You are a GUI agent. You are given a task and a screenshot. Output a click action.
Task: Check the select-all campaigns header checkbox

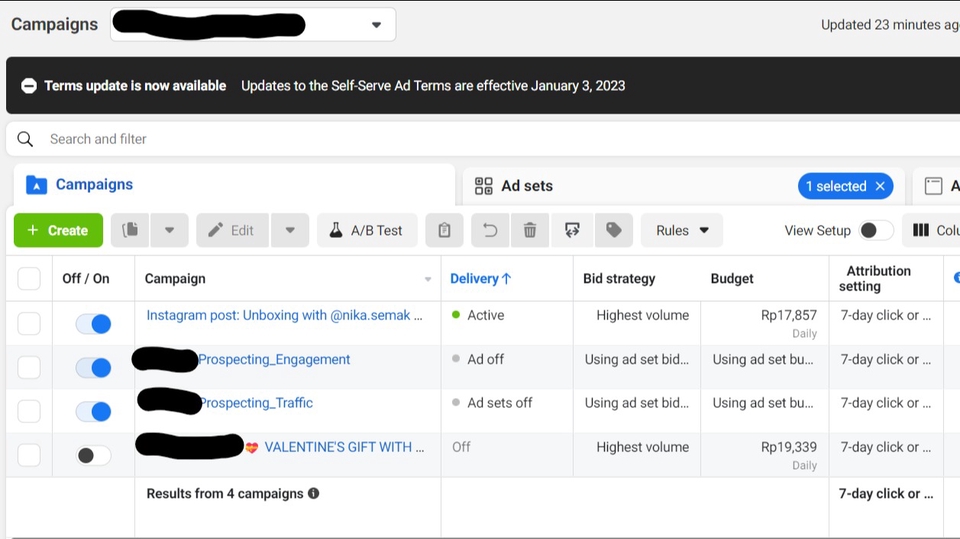tap(29, 278)
